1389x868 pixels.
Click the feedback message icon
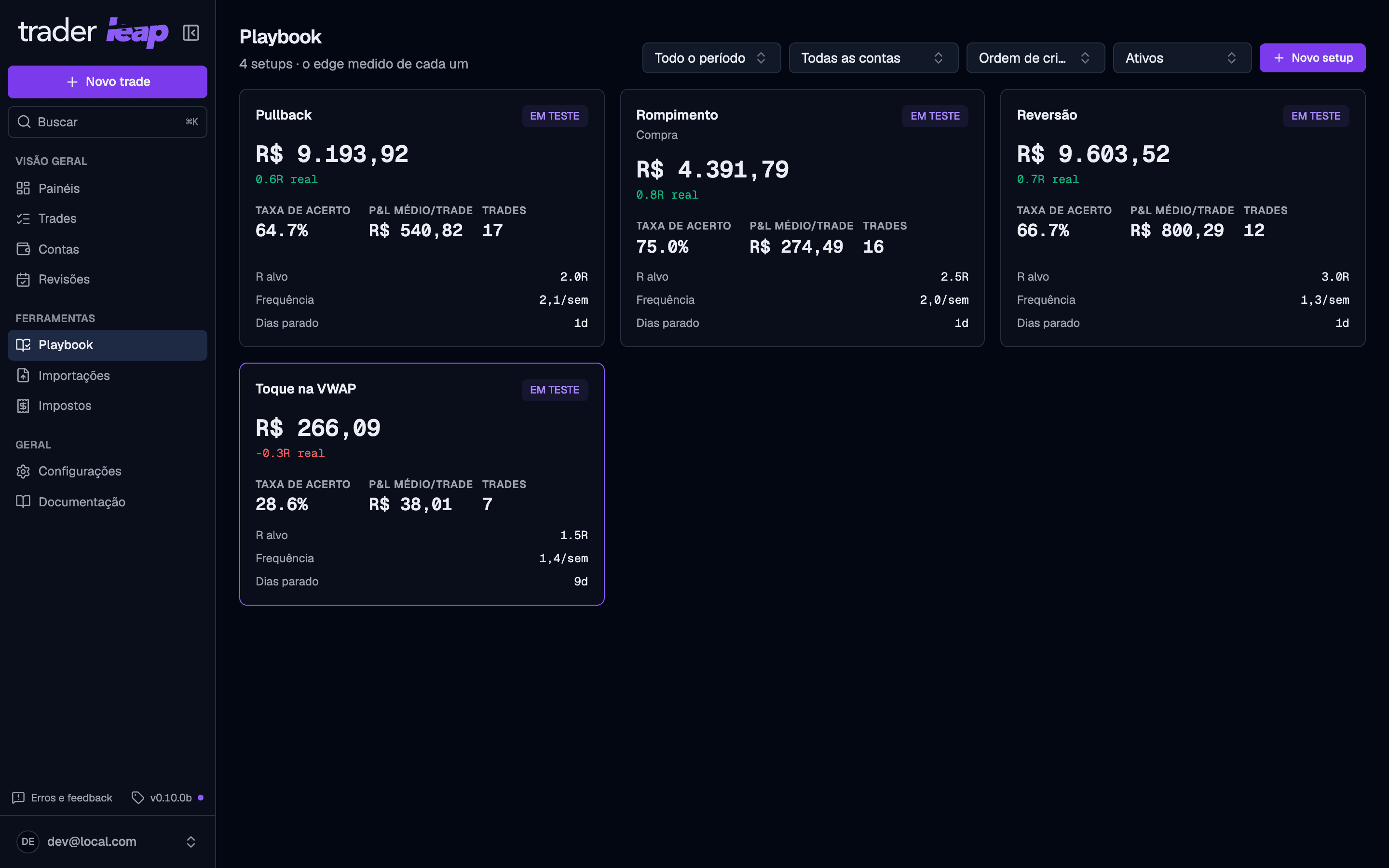click(x=18, y=798)
